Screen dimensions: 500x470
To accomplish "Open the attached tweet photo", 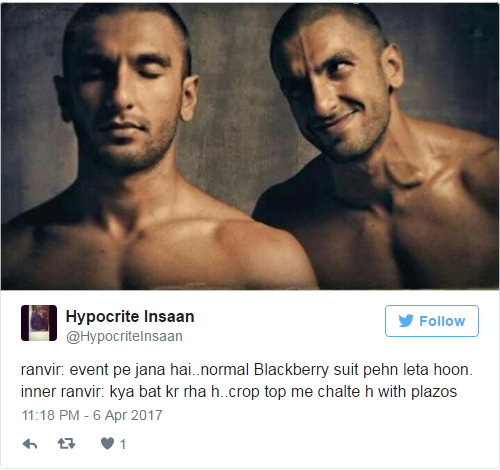I will [x=250, y=146].
